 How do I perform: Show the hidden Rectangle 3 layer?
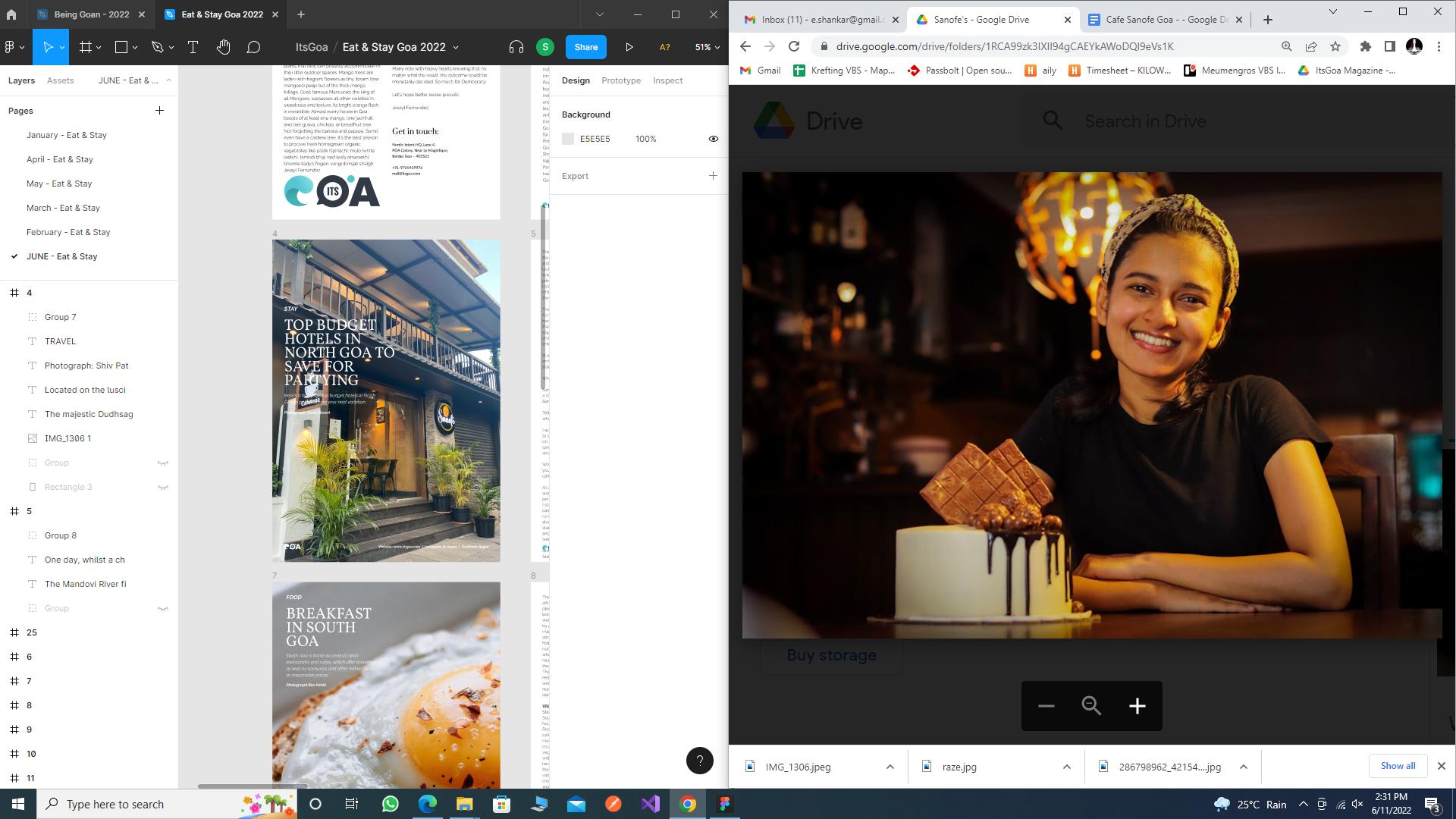(x=162, y=487)
